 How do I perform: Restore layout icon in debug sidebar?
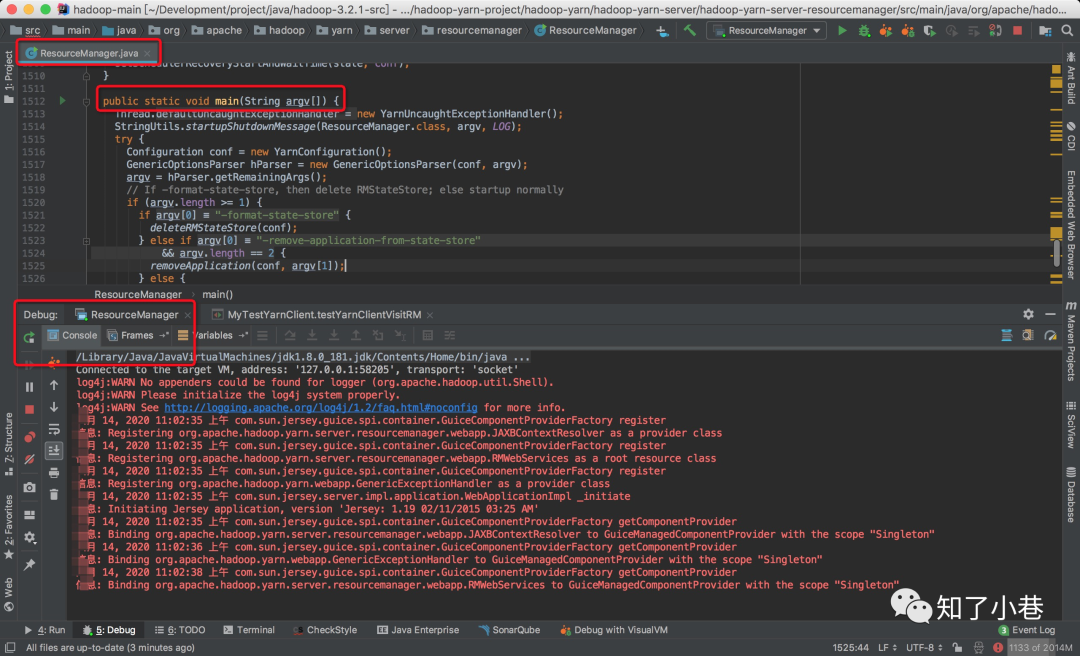[x=30, y=515]
